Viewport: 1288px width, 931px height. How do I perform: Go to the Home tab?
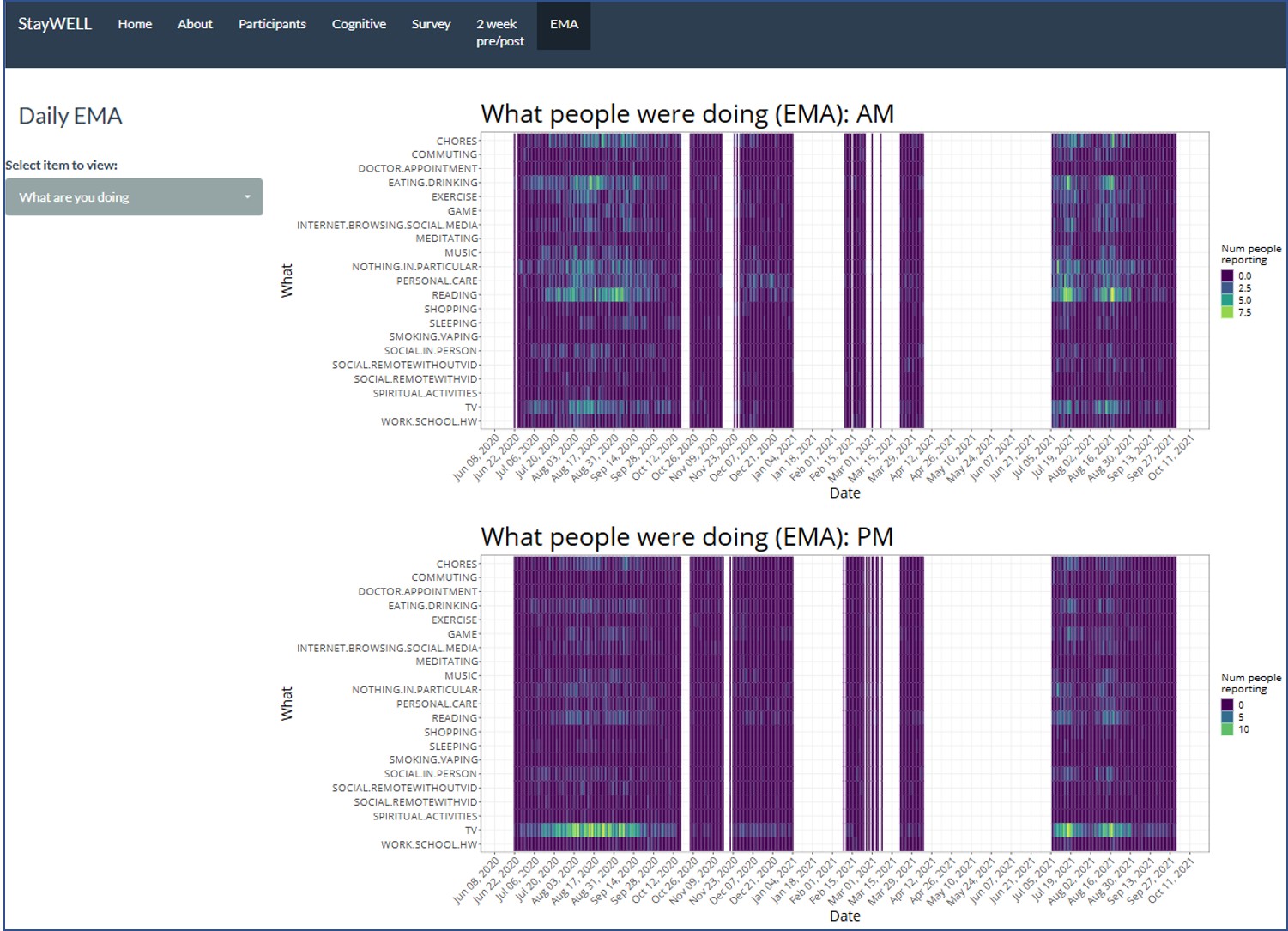pyautogui.click(x=135, y=24)
